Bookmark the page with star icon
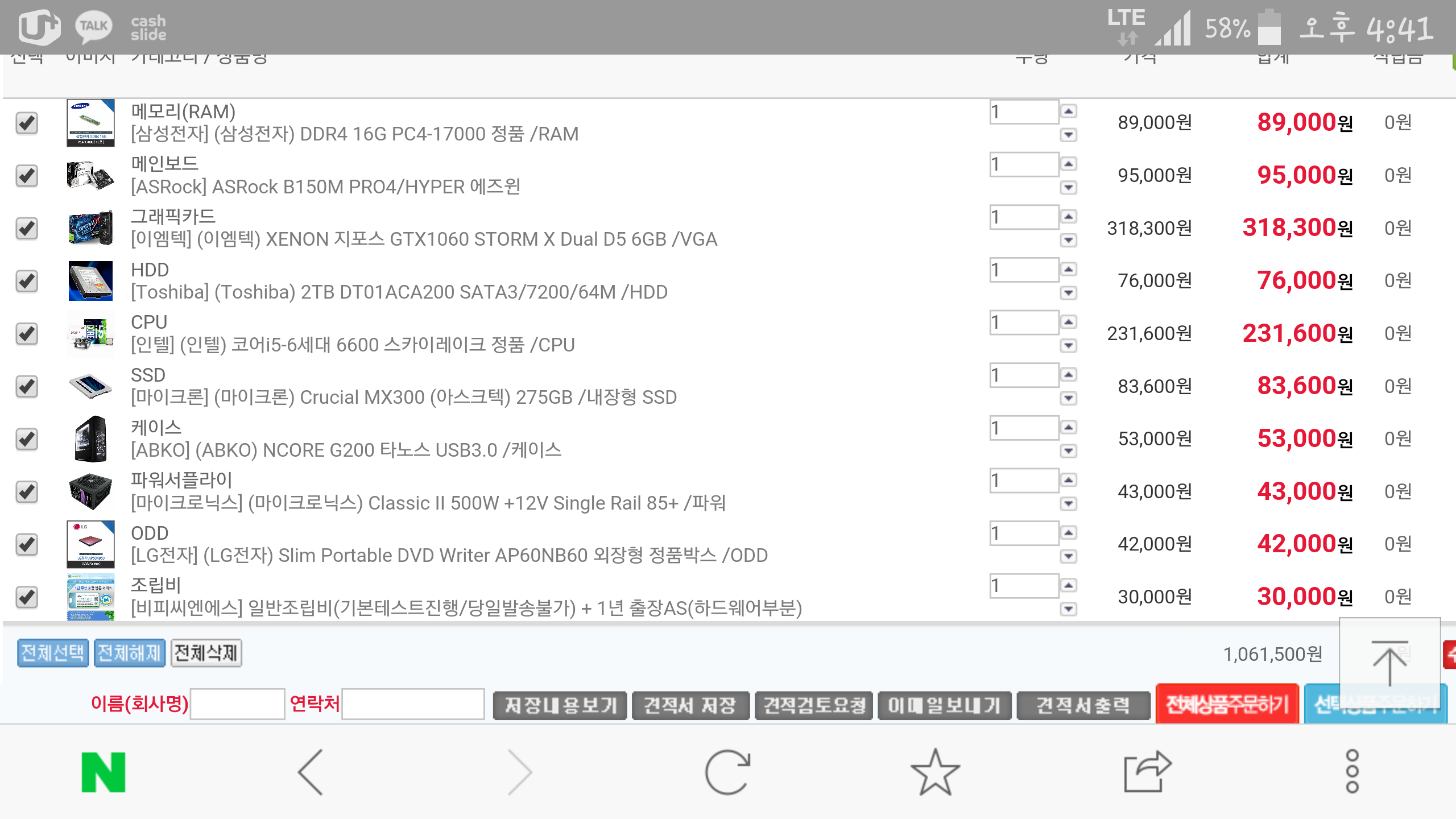 click(934, 772)
